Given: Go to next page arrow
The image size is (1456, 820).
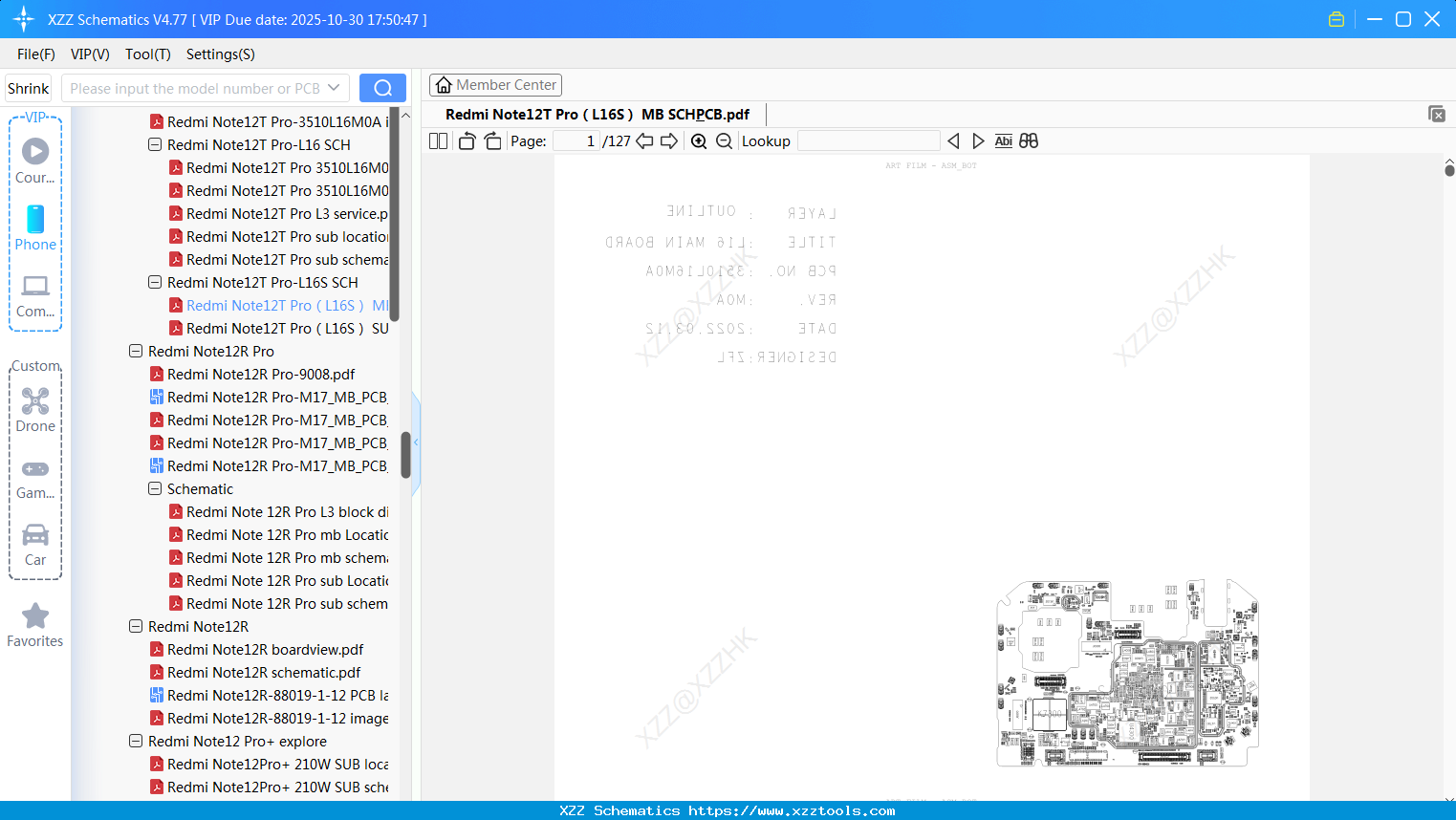Looking at the screenshot, I should pos(669,140).
